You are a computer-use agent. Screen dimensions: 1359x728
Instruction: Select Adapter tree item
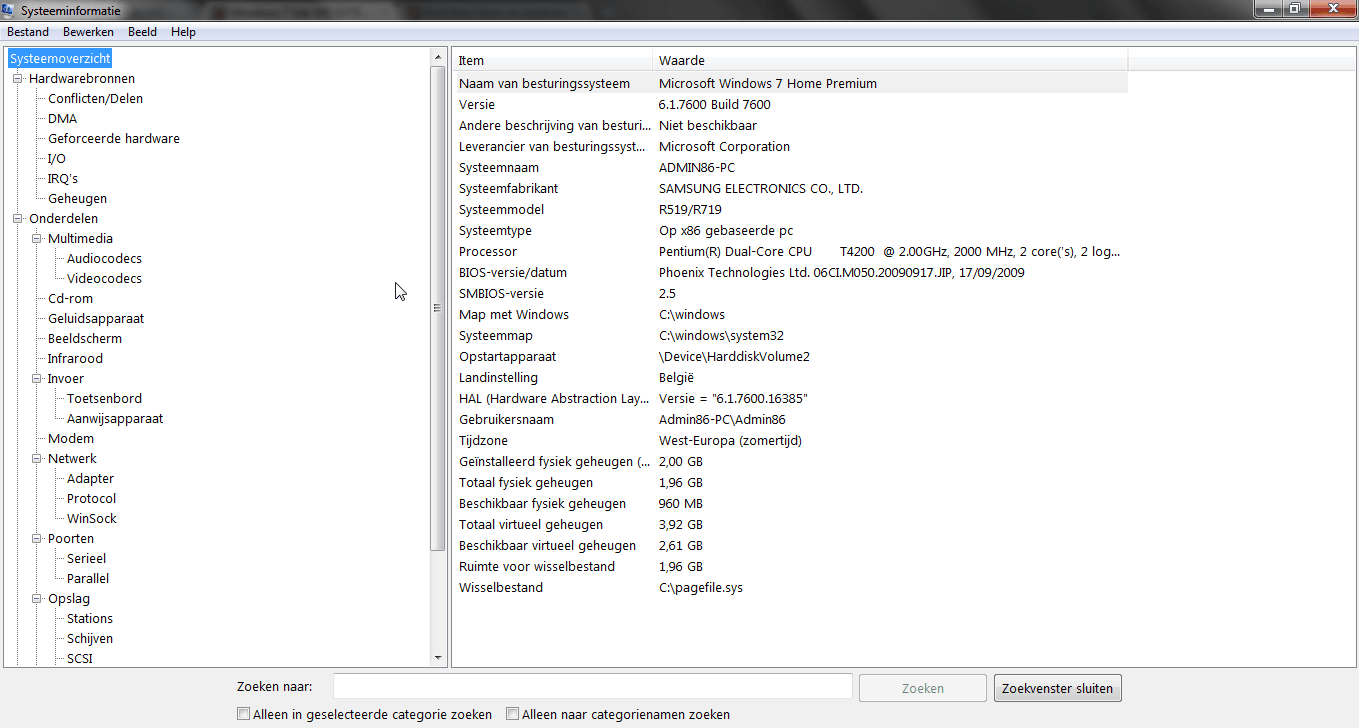(x=90, y=479)
